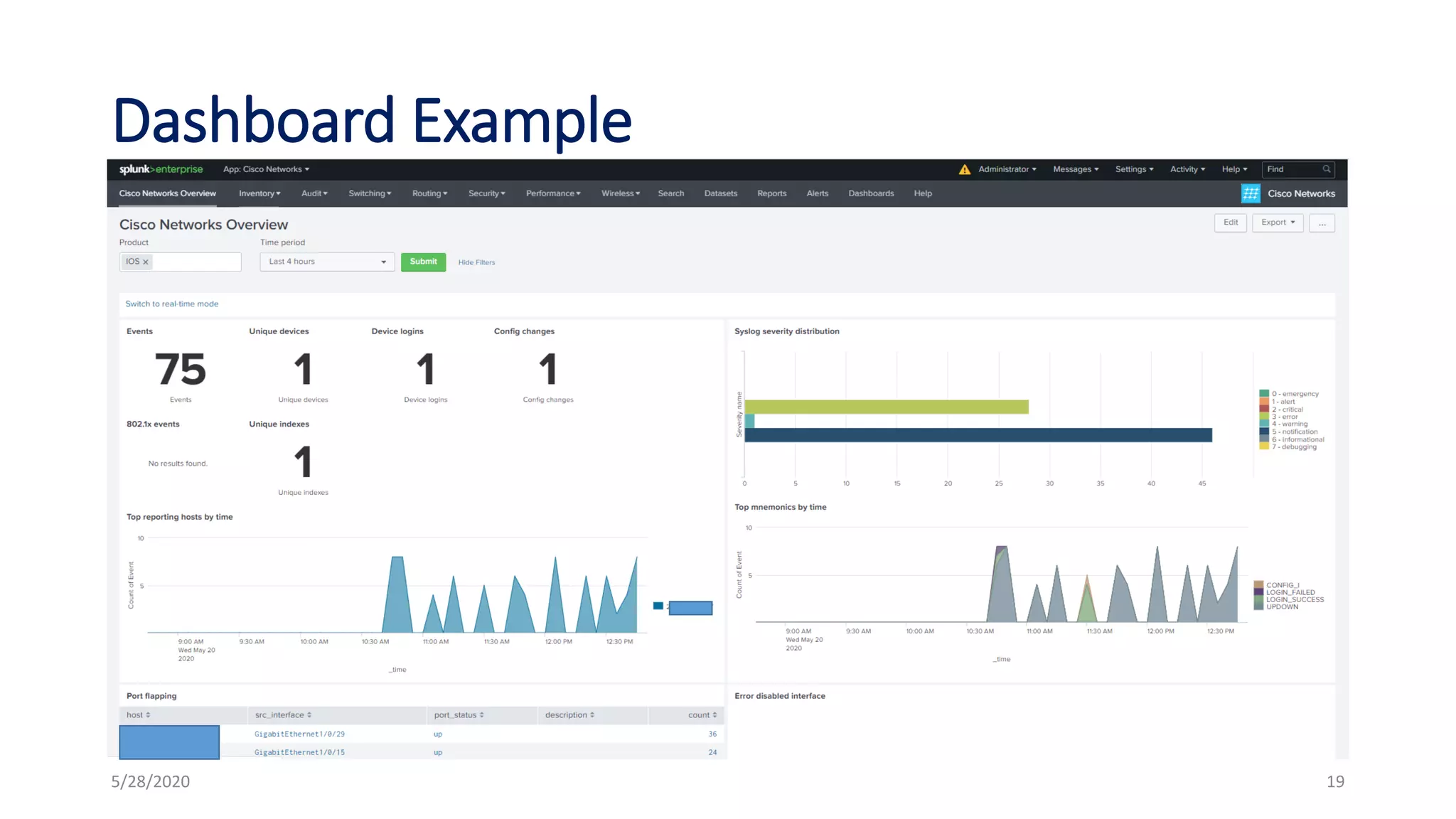Go to the Dashboards tab
1456x819 pixels.
pos(871,193)
